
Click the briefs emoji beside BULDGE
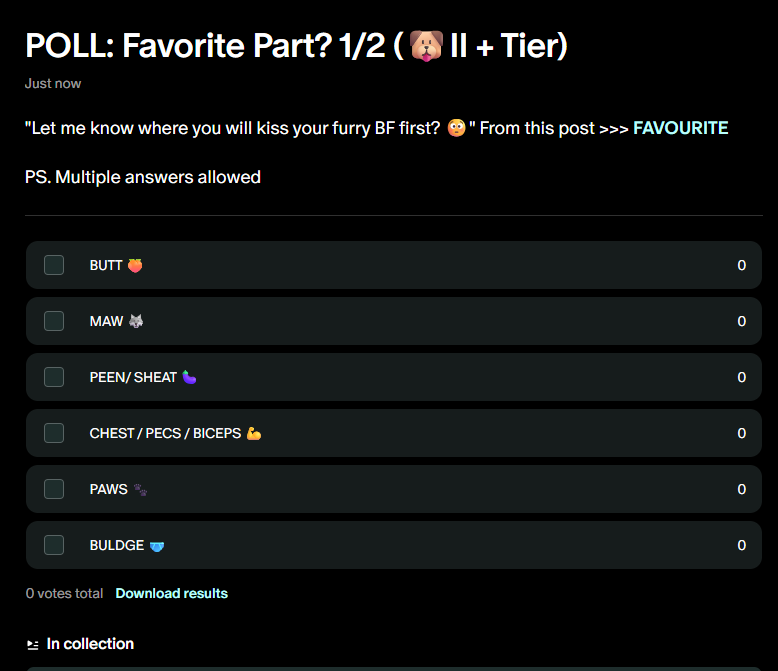point(156,545)
